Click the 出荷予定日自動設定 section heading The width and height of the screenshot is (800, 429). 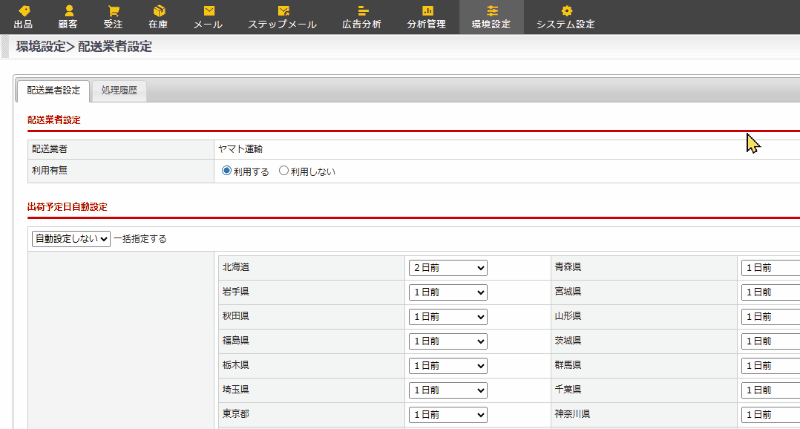click(67, 207)
